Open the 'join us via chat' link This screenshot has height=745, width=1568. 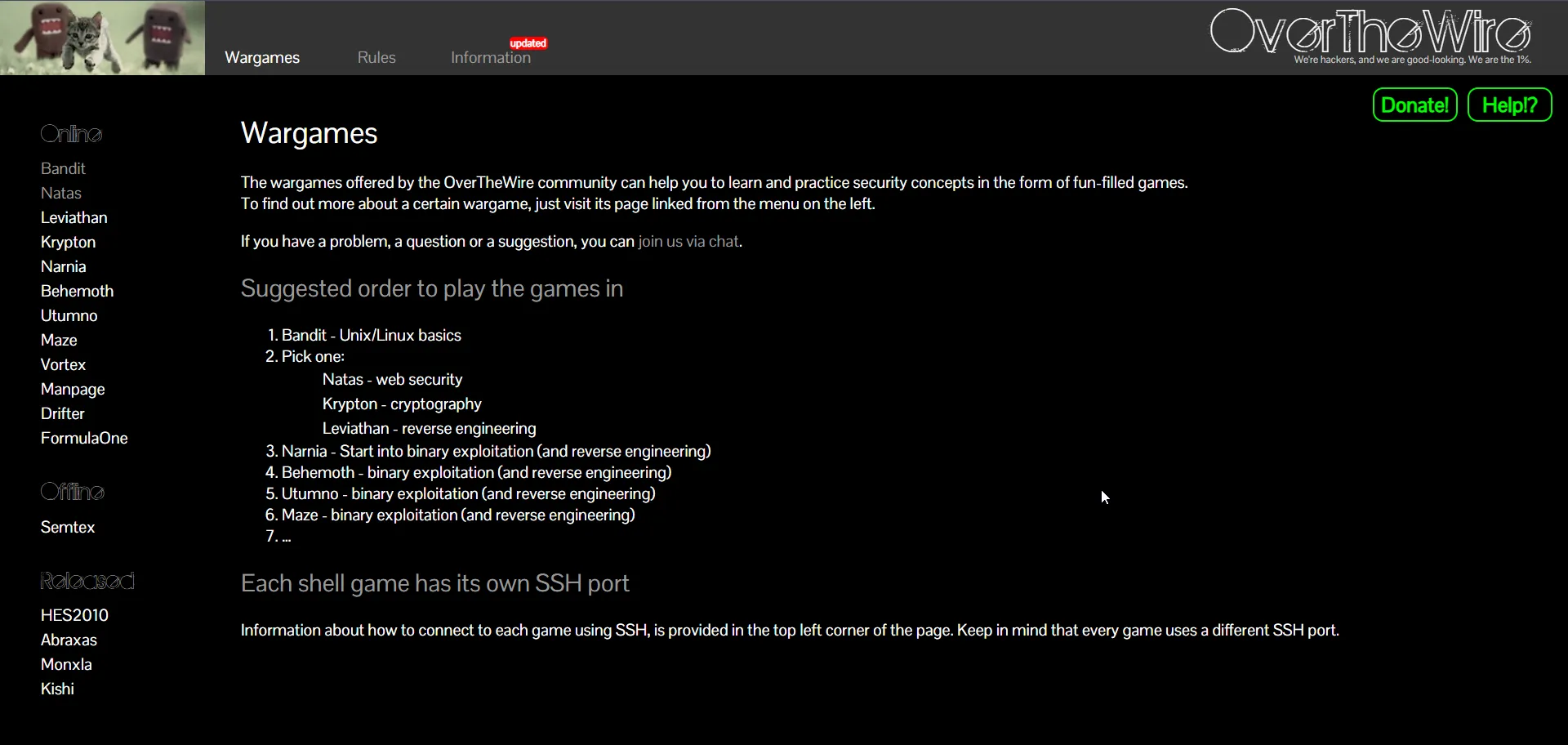click(x=688, y=242)
